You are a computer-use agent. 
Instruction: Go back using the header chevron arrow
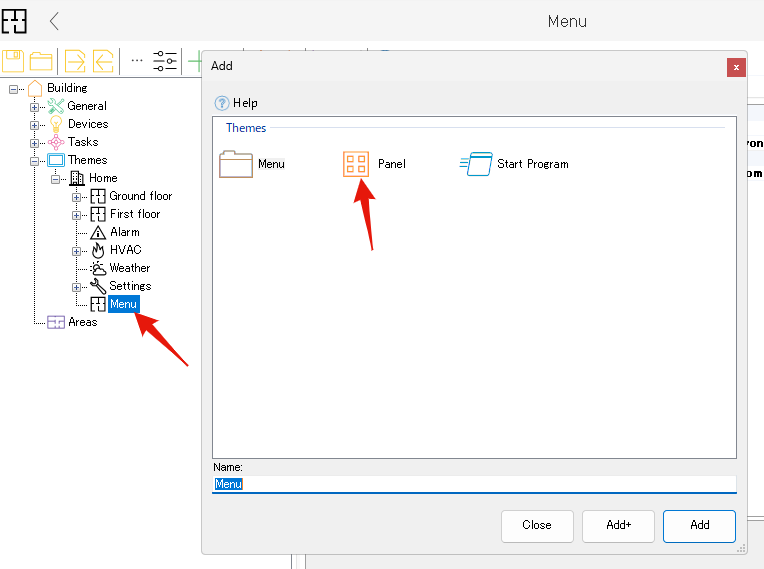(x=54, y=21)
